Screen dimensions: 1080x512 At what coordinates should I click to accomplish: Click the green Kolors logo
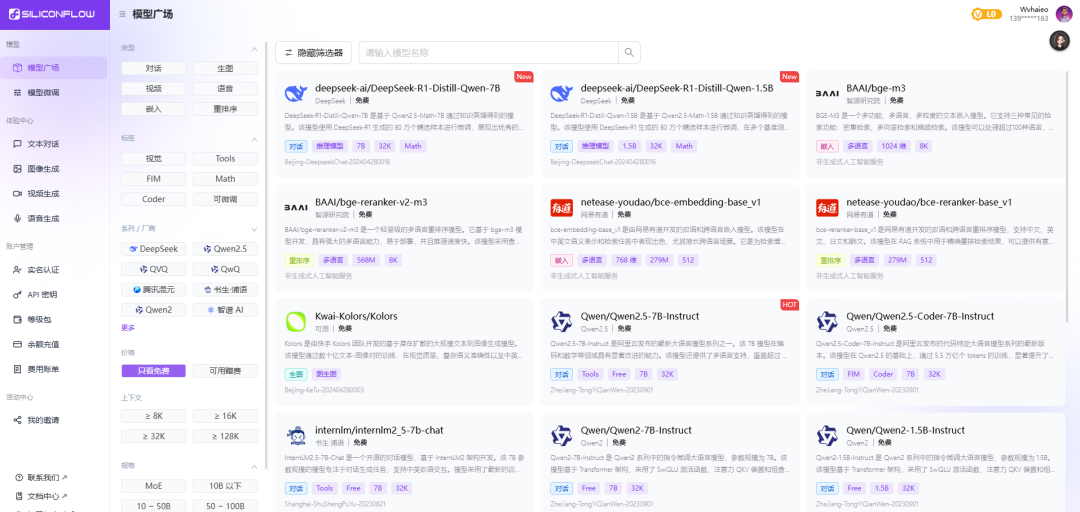coord(295,322)
